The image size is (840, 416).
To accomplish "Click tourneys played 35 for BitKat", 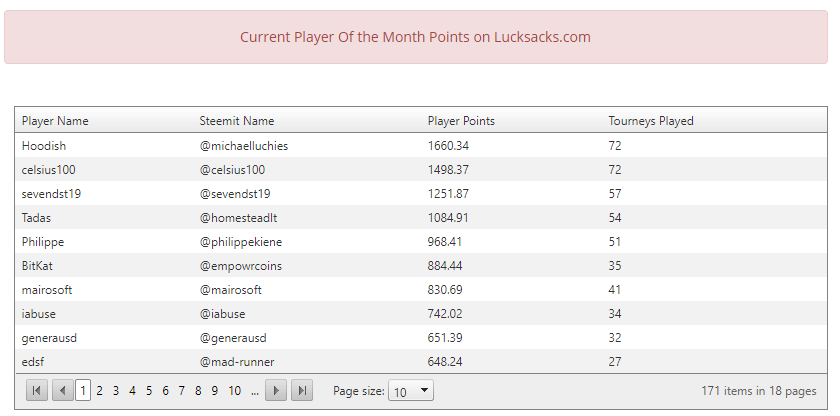I will pyautogui.click(x=615, y=266).
